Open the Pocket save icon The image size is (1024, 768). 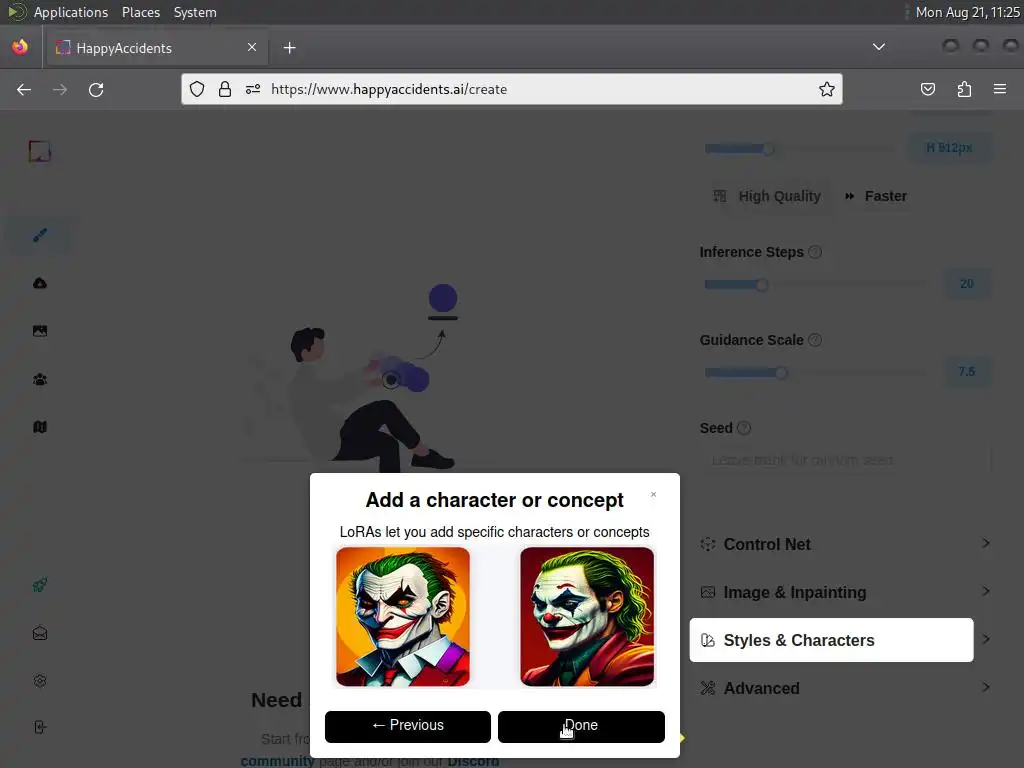pos(928,89)
